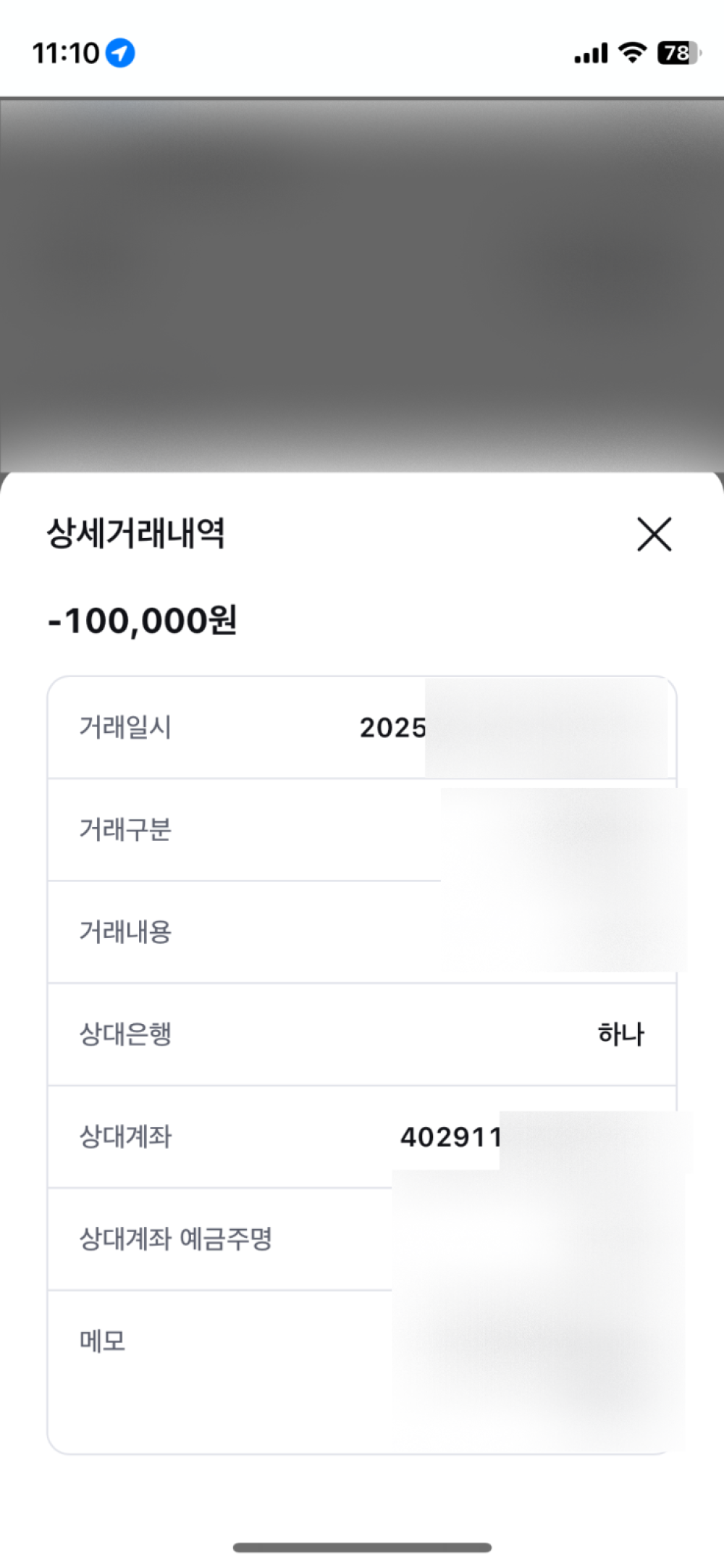Select the 상세거래내역 title text

click(x=136, y=534)
